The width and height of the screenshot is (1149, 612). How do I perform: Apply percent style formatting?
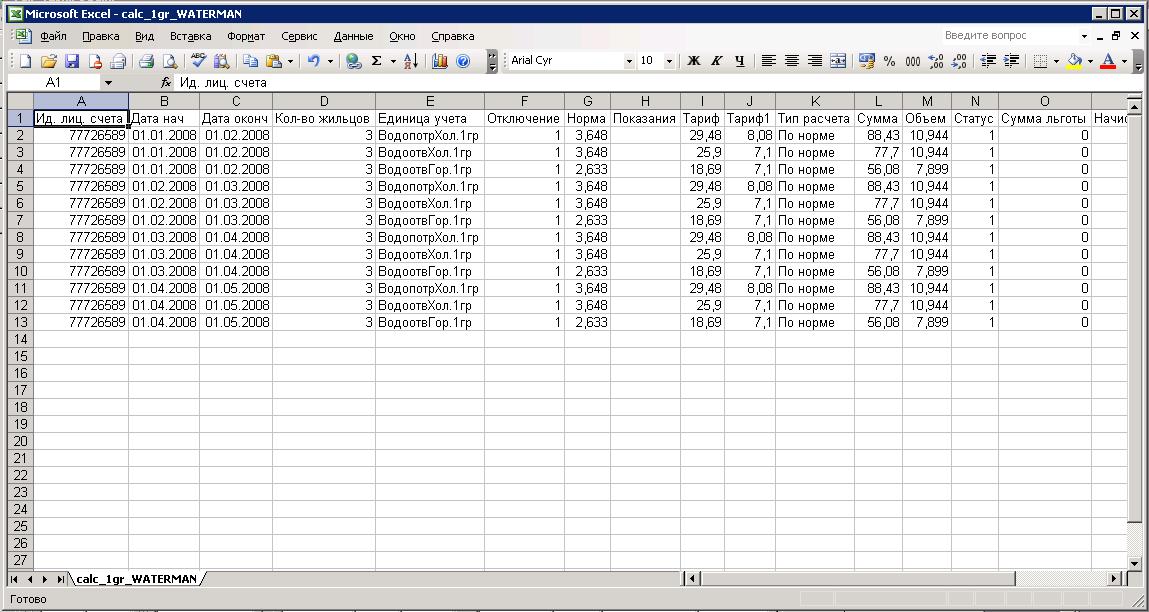point(889,61)
